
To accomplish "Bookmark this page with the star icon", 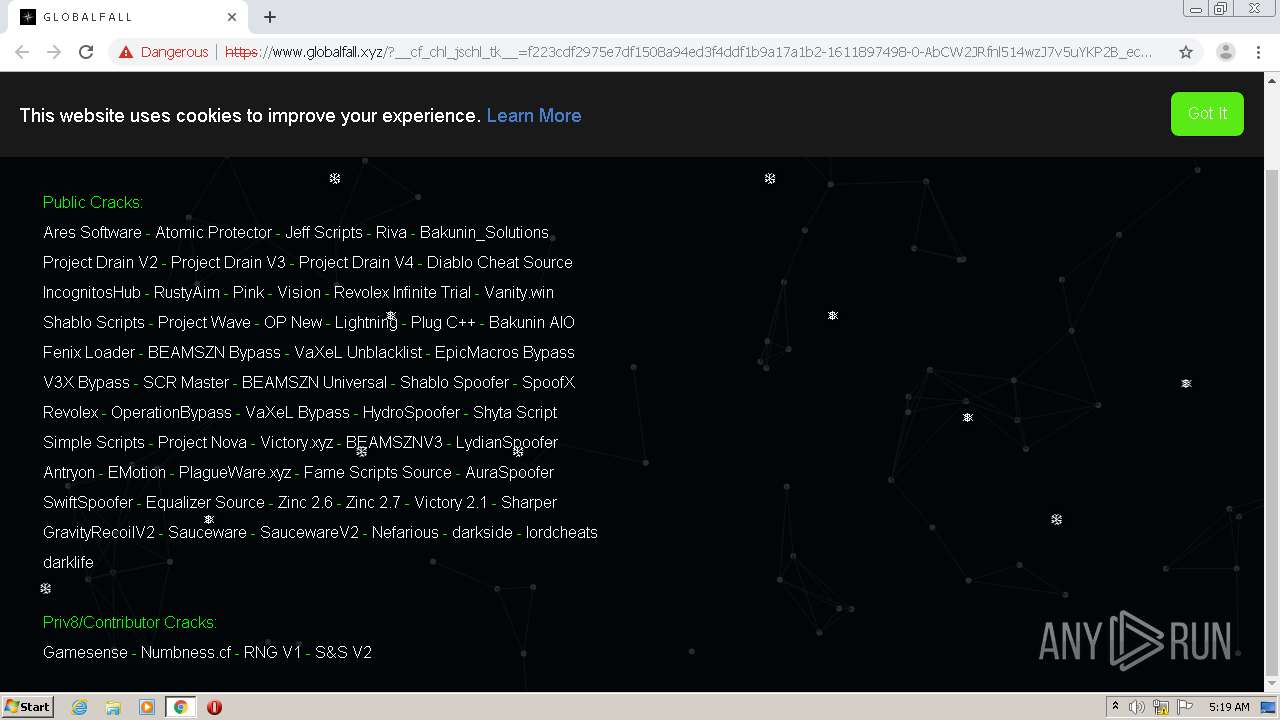I will pos(1186,52).
